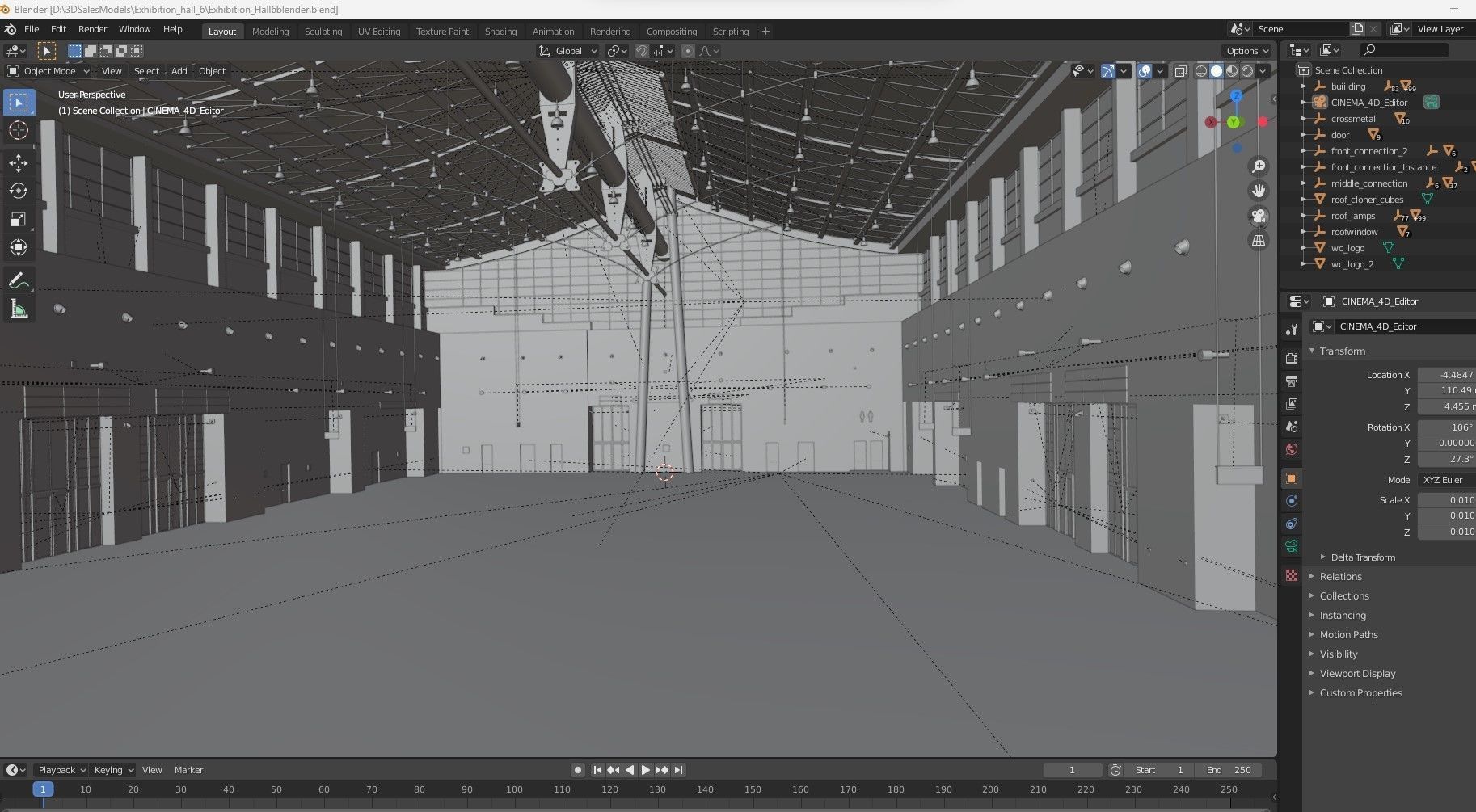Click the hand pan view icon
1476x812 pixels.
(1259, 191)
